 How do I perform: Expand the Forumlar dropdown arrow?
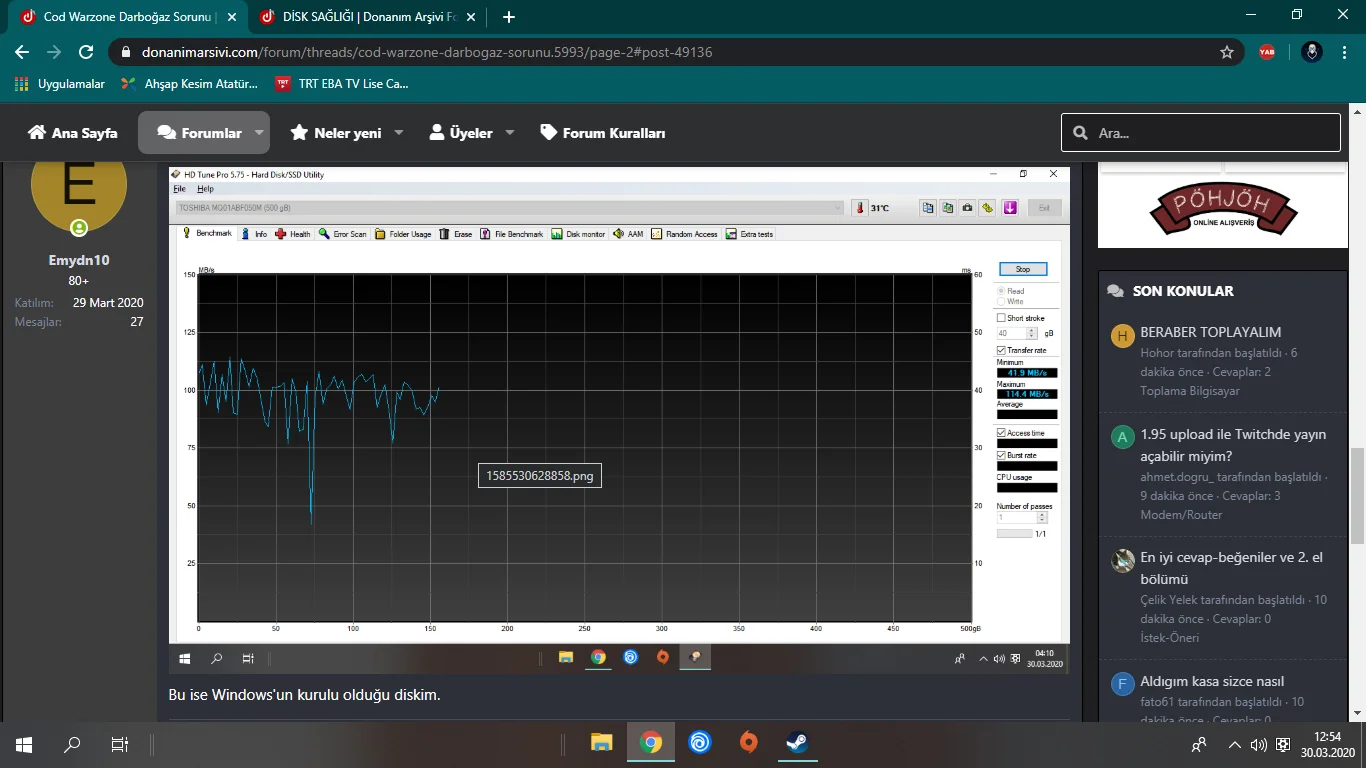point(259,133)
